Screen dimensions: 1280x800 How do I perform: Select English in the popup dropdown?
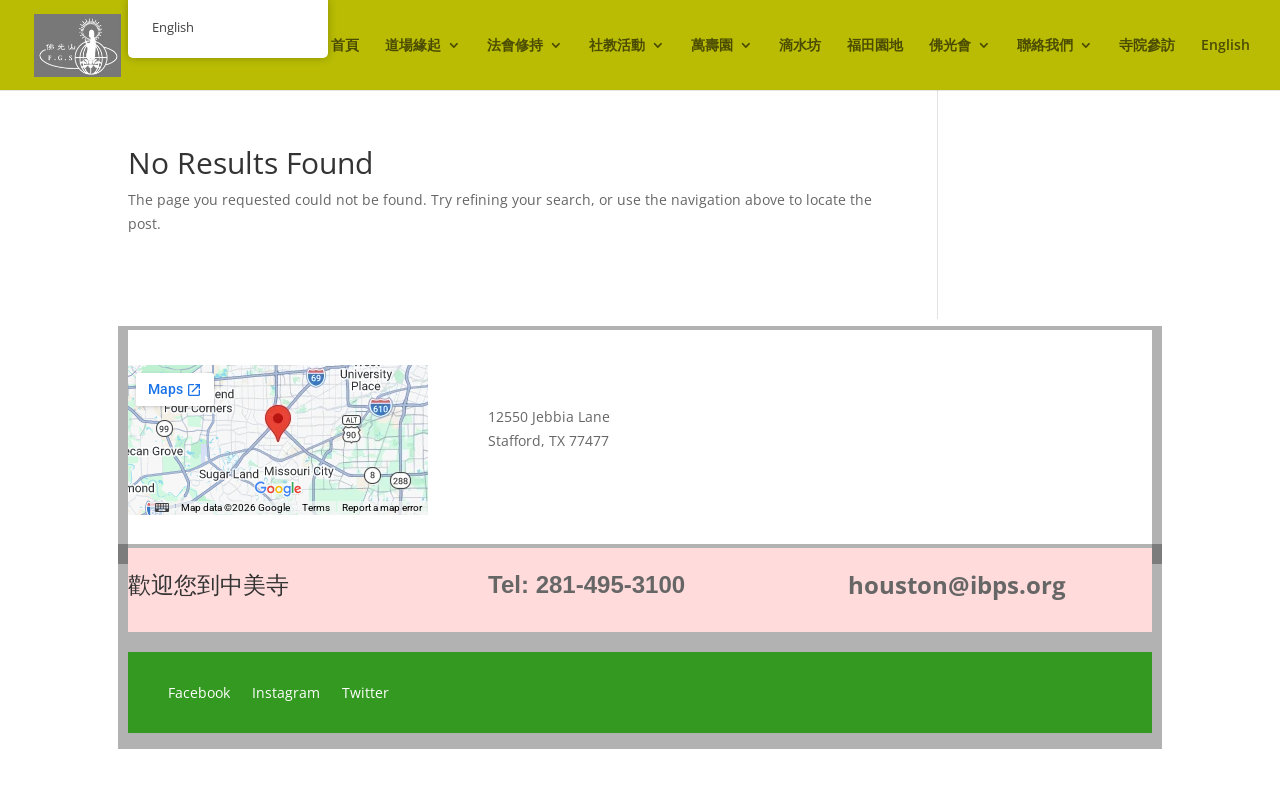(173, 27)
